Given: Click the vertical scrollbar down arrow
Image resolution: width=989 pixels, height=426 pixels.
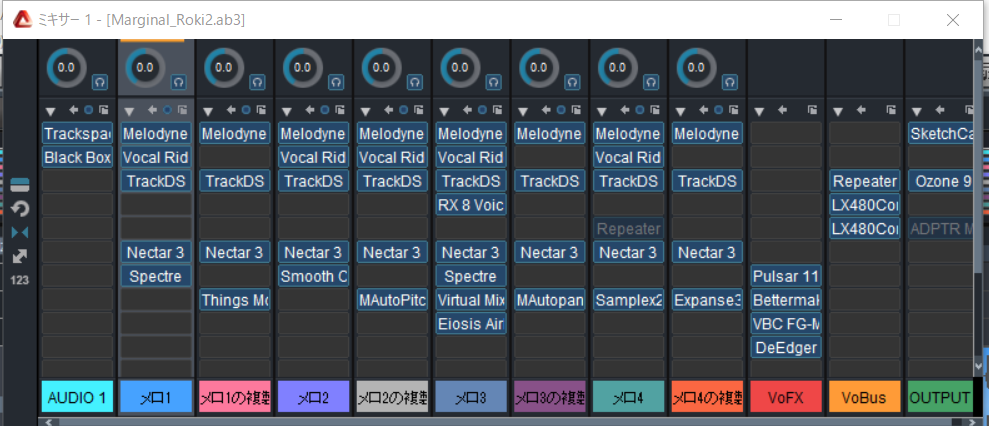Looking at the screenshot, I should 979,366.
